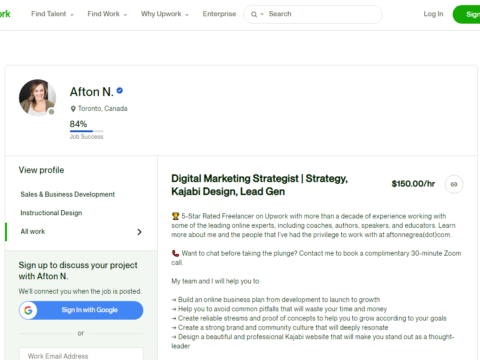The width and height of the screenshot is (480, 360).
Task: Select the Instructional Design profile
Action: pos(51,213)
